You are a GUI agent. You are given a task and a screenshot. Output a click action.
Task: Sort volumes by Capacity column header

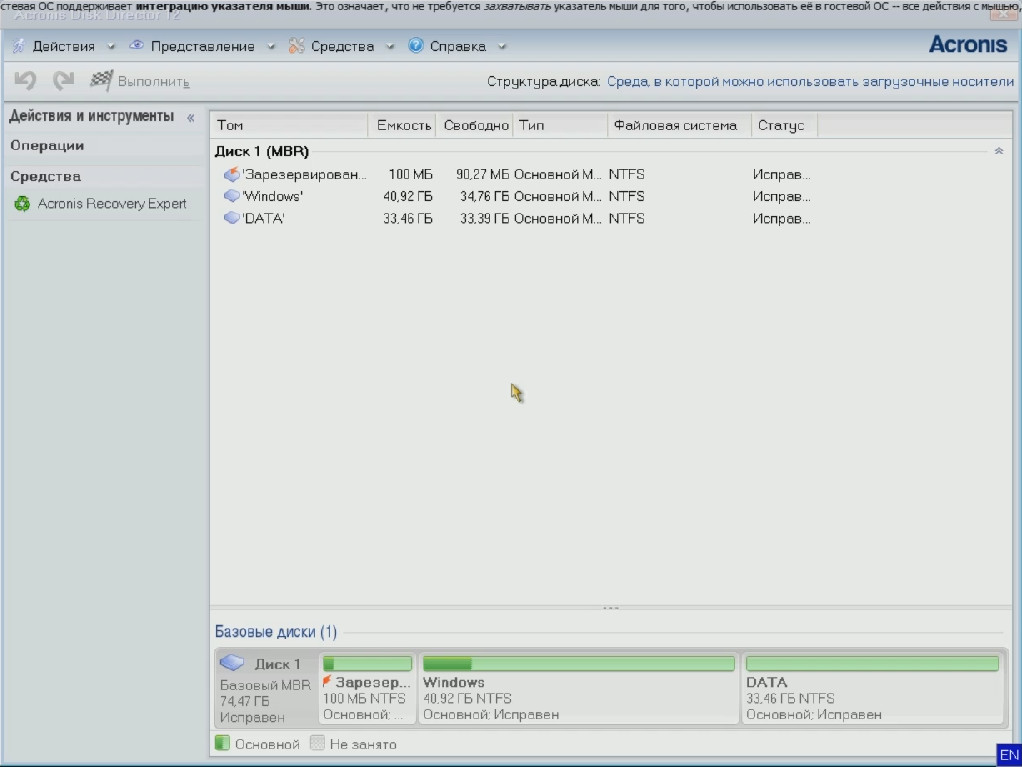(x=403, y=126)
